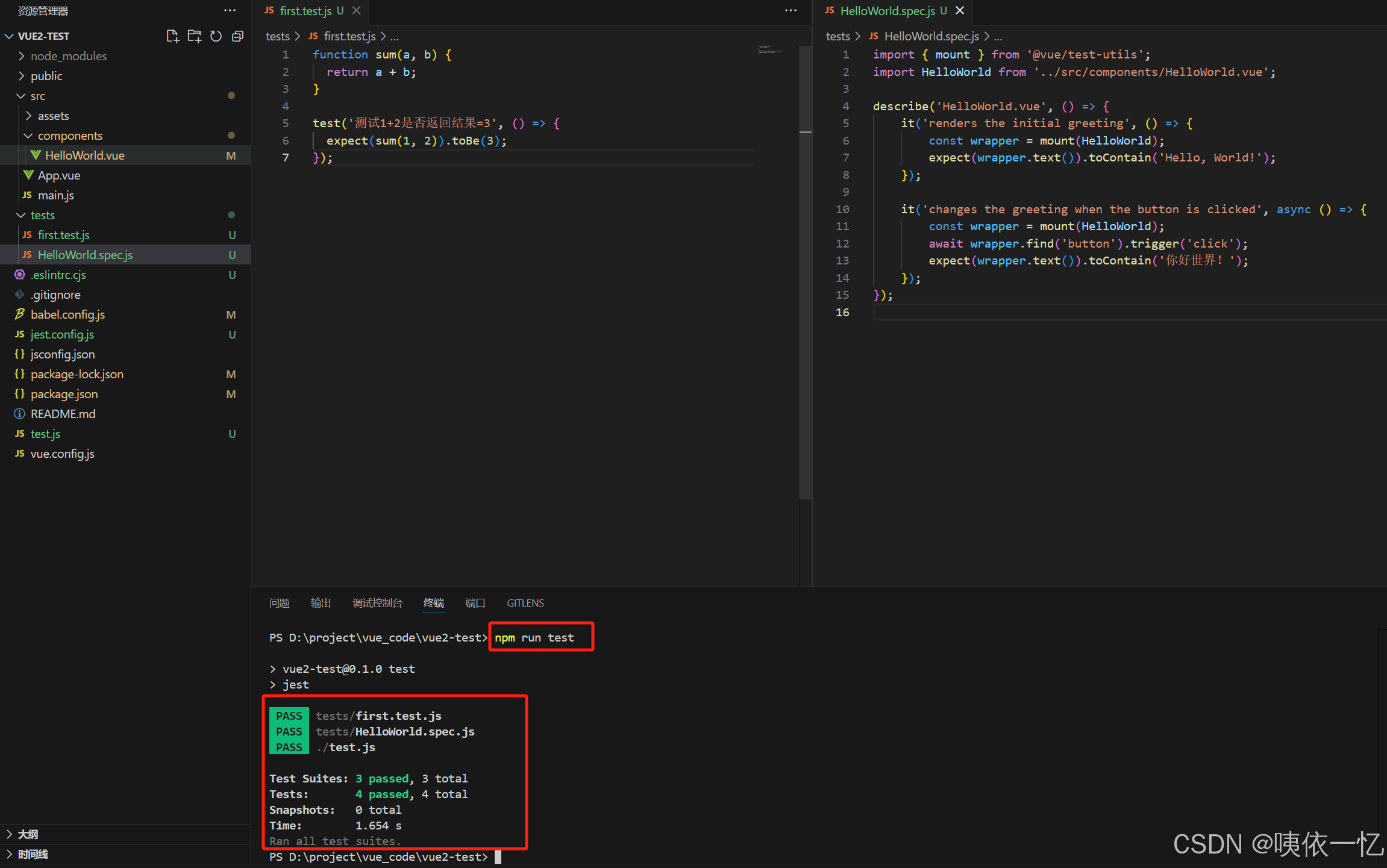The image size is (1387, 868).
Task: Click the New File icon in explorer
Action: 172,36
